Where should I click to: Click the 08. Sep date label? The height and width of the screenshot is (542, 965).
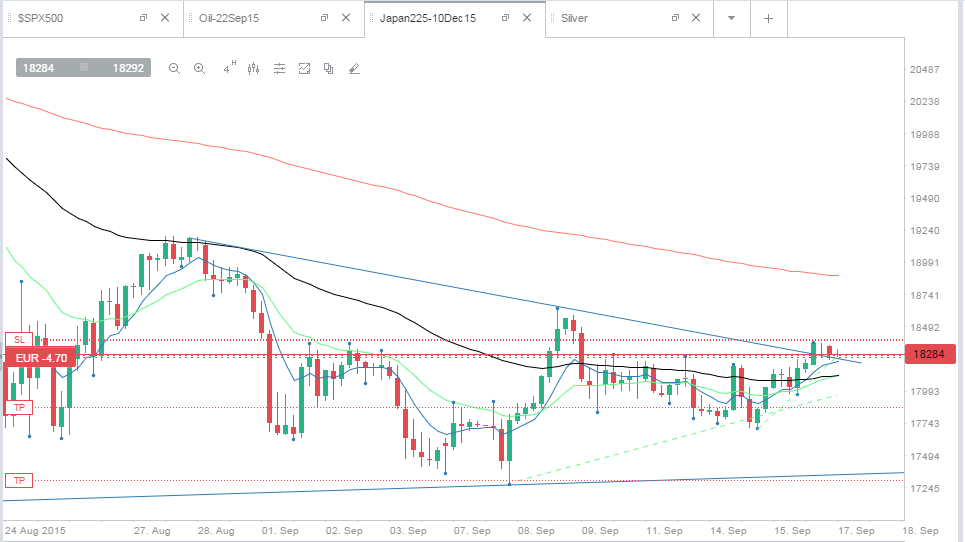[x=535, y=530]
